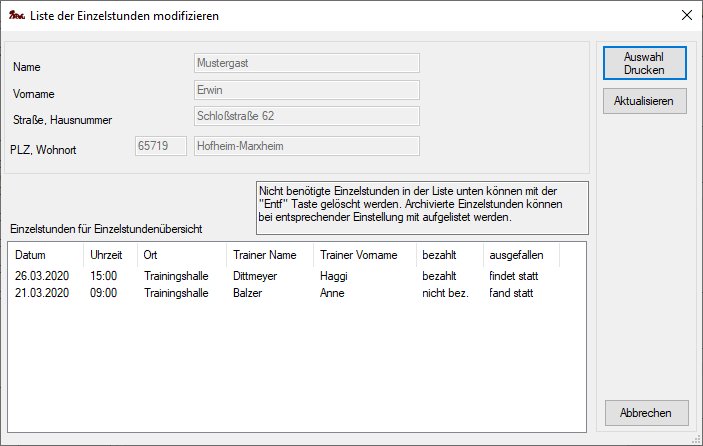This screenshot has width=703, height=446.
Task: Sort by the ausgefallen column header
Action: 520,255
